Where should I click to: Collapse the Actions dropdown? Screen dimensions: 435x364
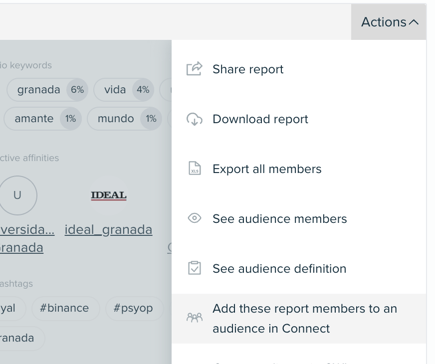pyautogui.click(x=389, y=22)
